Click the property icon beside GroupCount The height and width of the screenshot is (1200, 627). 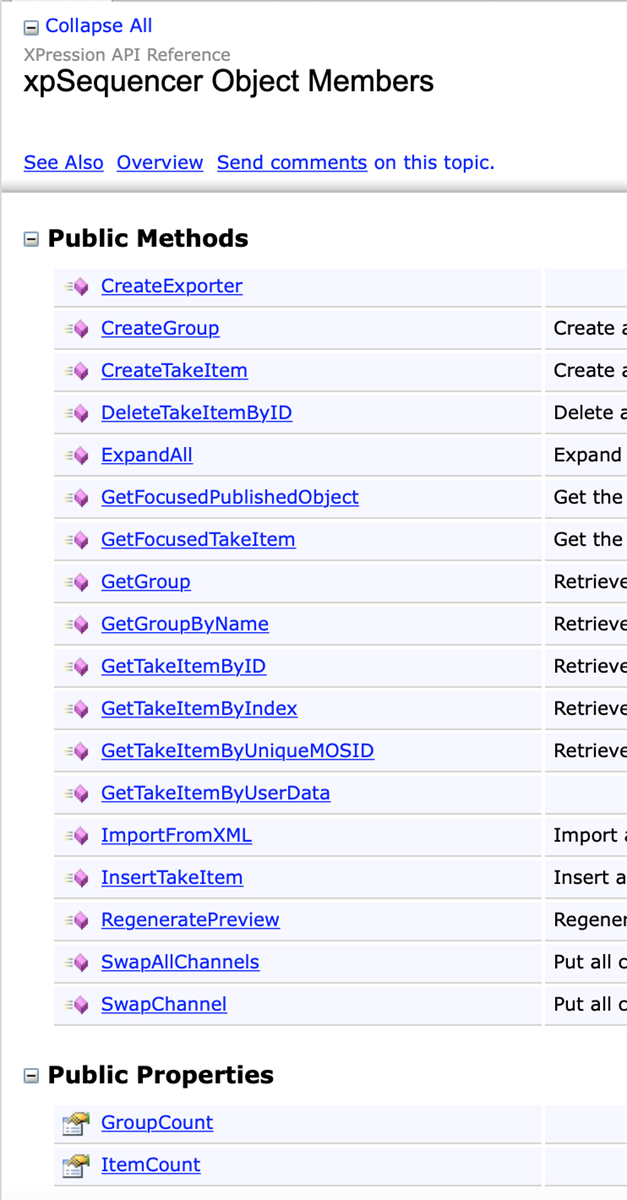[x=76, y=1124]
